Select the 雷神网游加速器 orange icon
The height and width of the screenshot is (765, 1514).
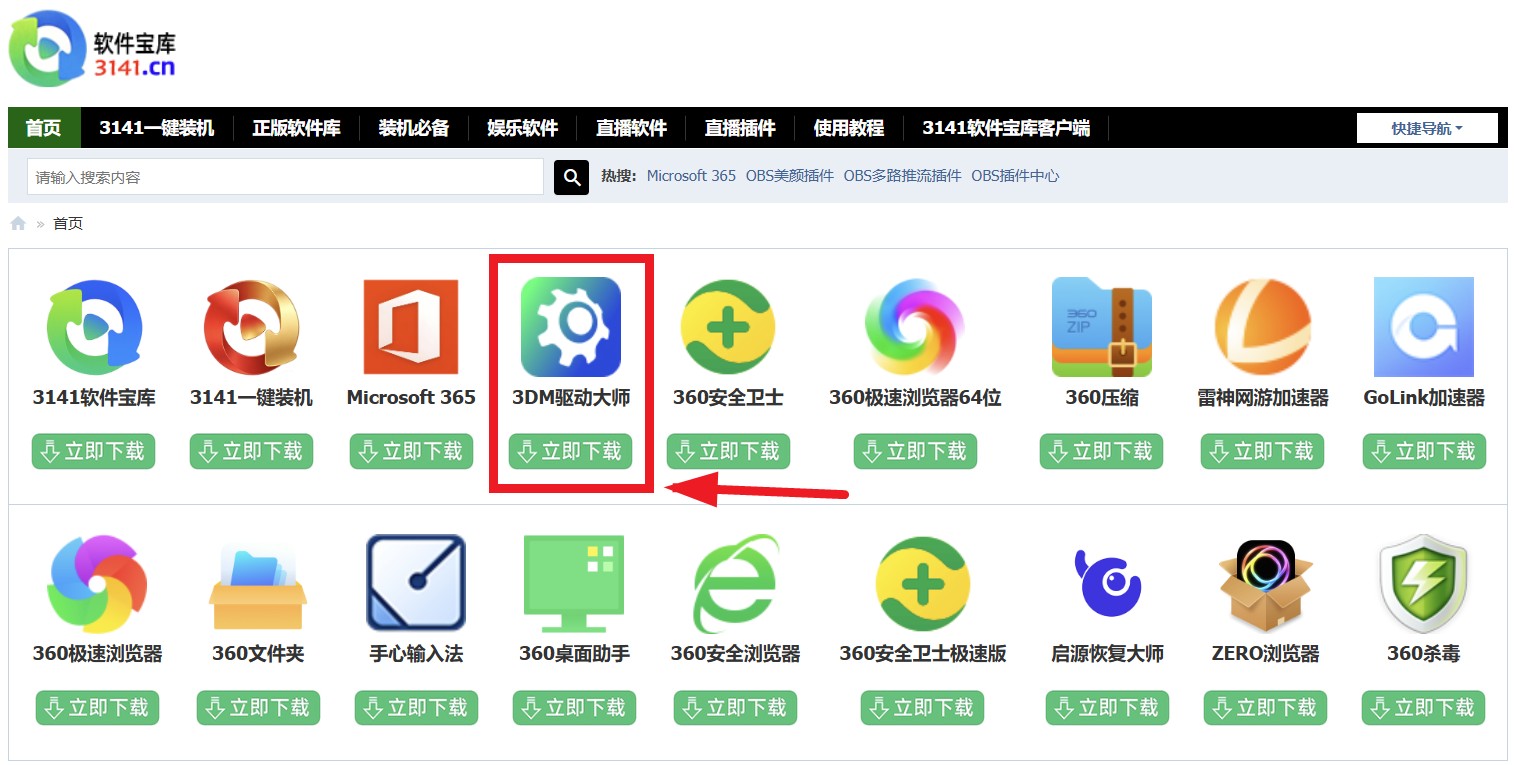point(1262,327)
